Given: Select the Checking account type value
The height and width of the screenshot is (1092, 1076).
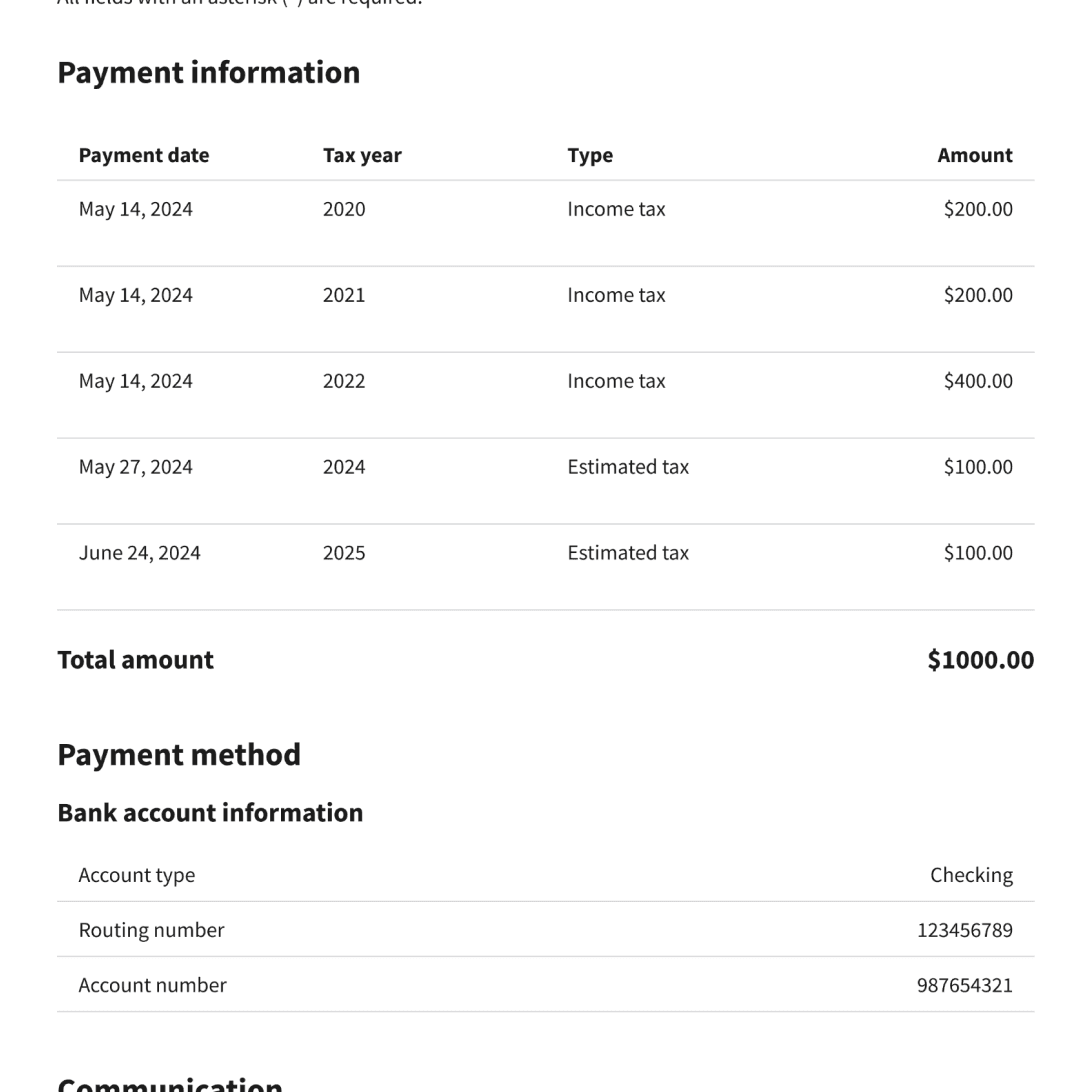Looking at the screenshot, I should 972,875.
